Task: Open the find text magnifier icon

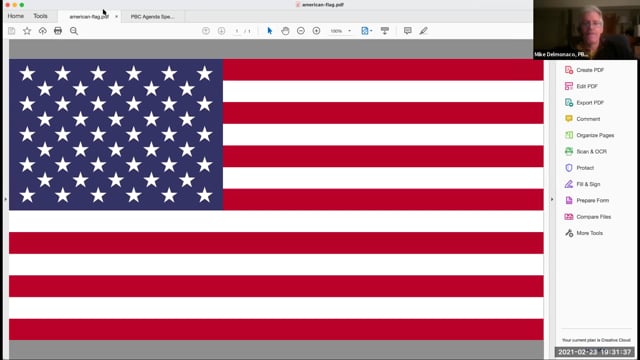Action: [74, 31]
